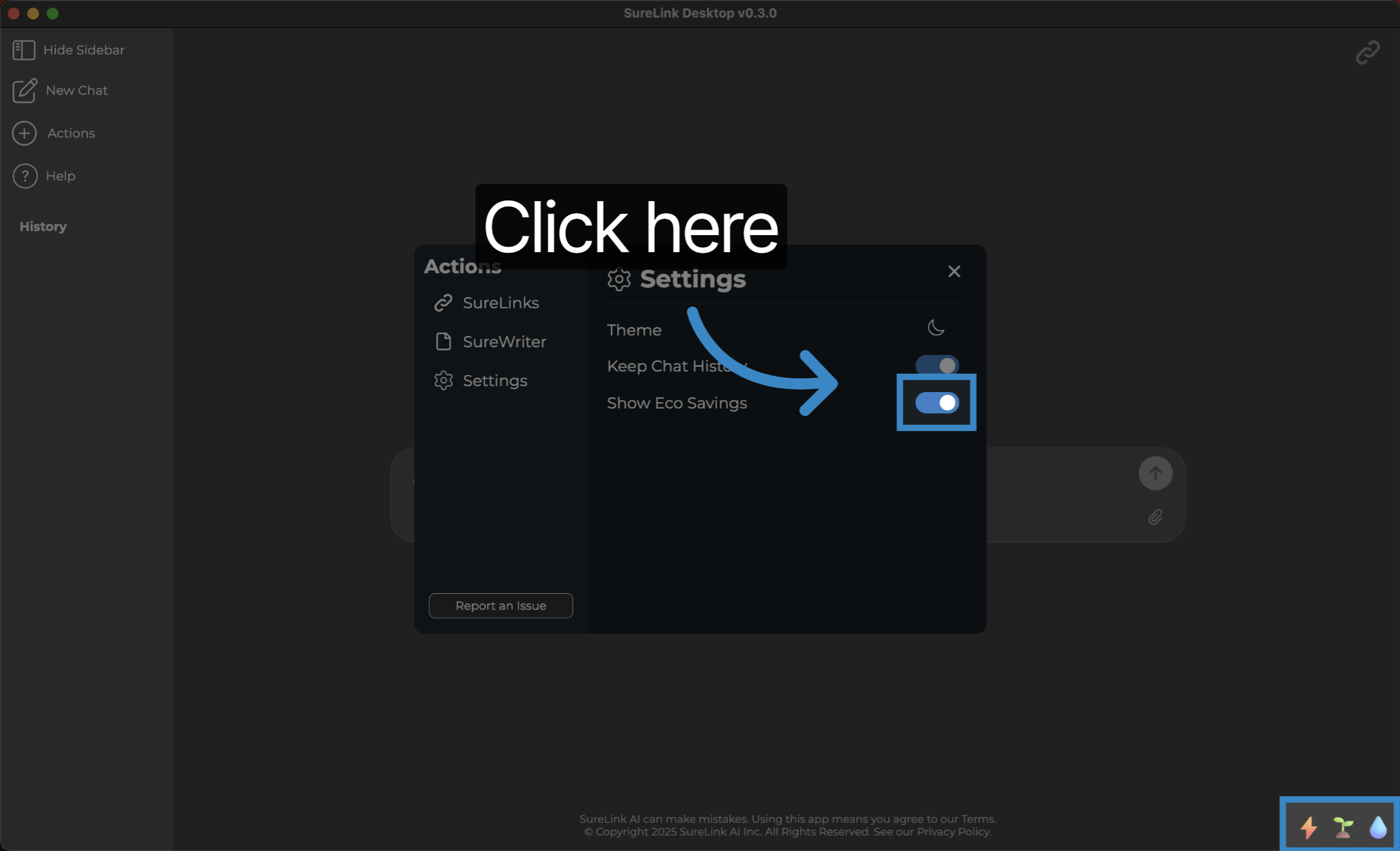Click the moon Theme icon

[x=936, y=328]
